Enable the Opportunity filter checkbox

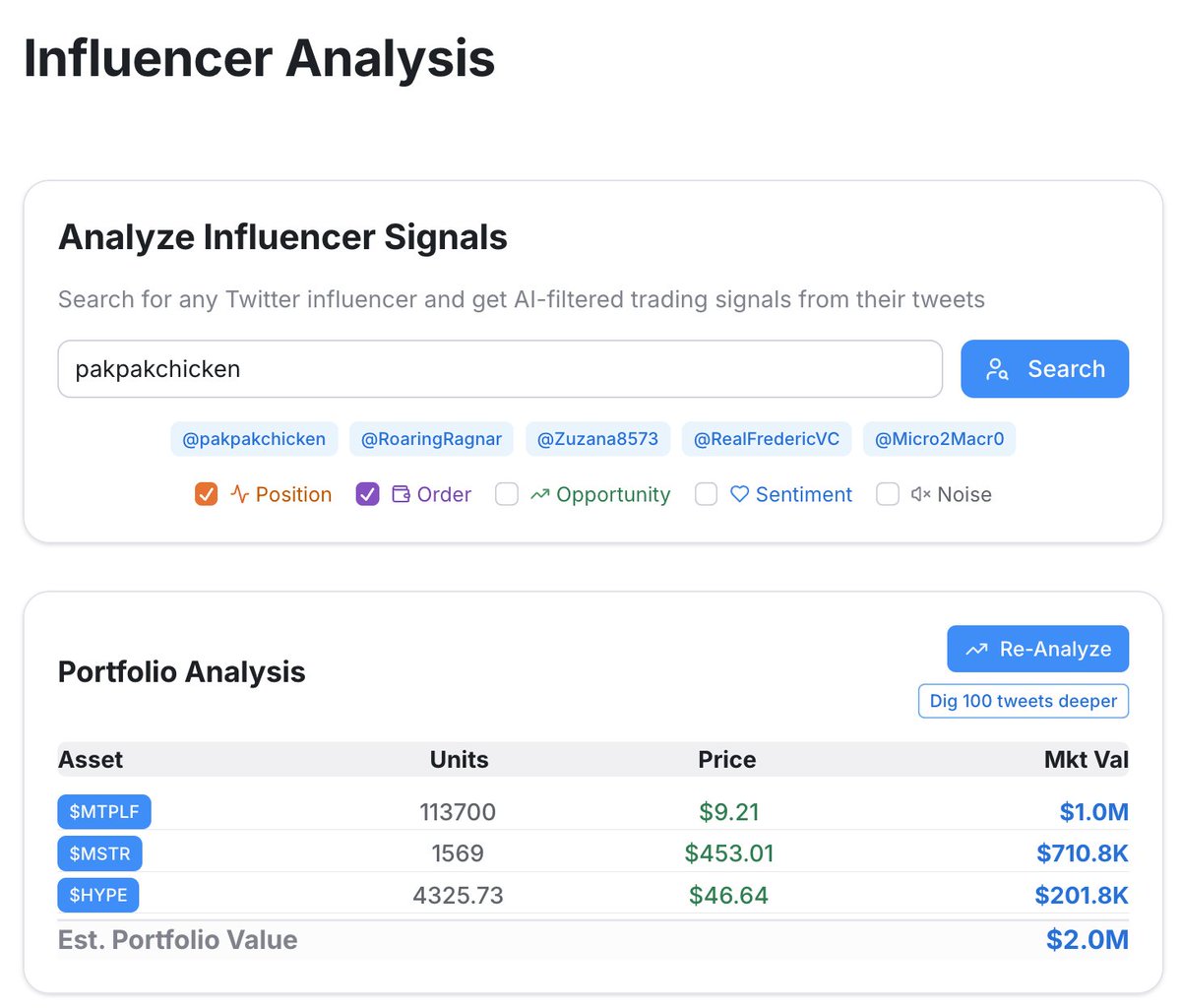pos(507,494)
